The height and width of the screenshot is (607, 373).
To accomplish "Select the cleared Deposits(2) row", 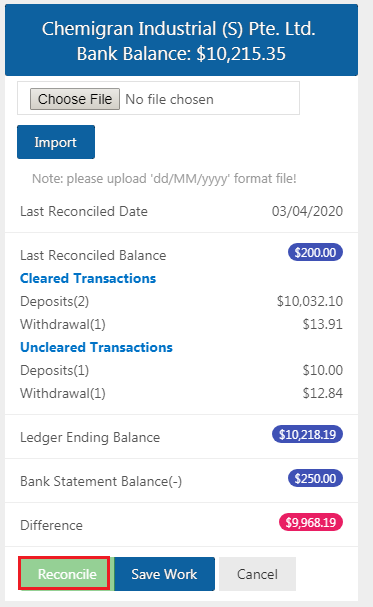I will (x=181, y=301).
